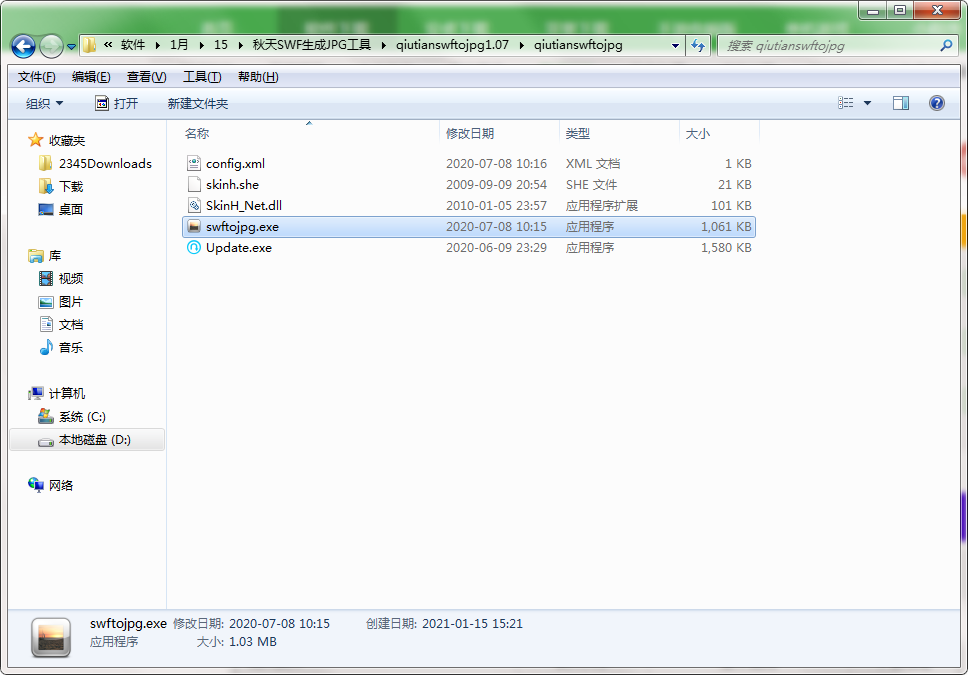
Task: Select the swftojpg.exe file icon
Action: [x=194, y=226]
